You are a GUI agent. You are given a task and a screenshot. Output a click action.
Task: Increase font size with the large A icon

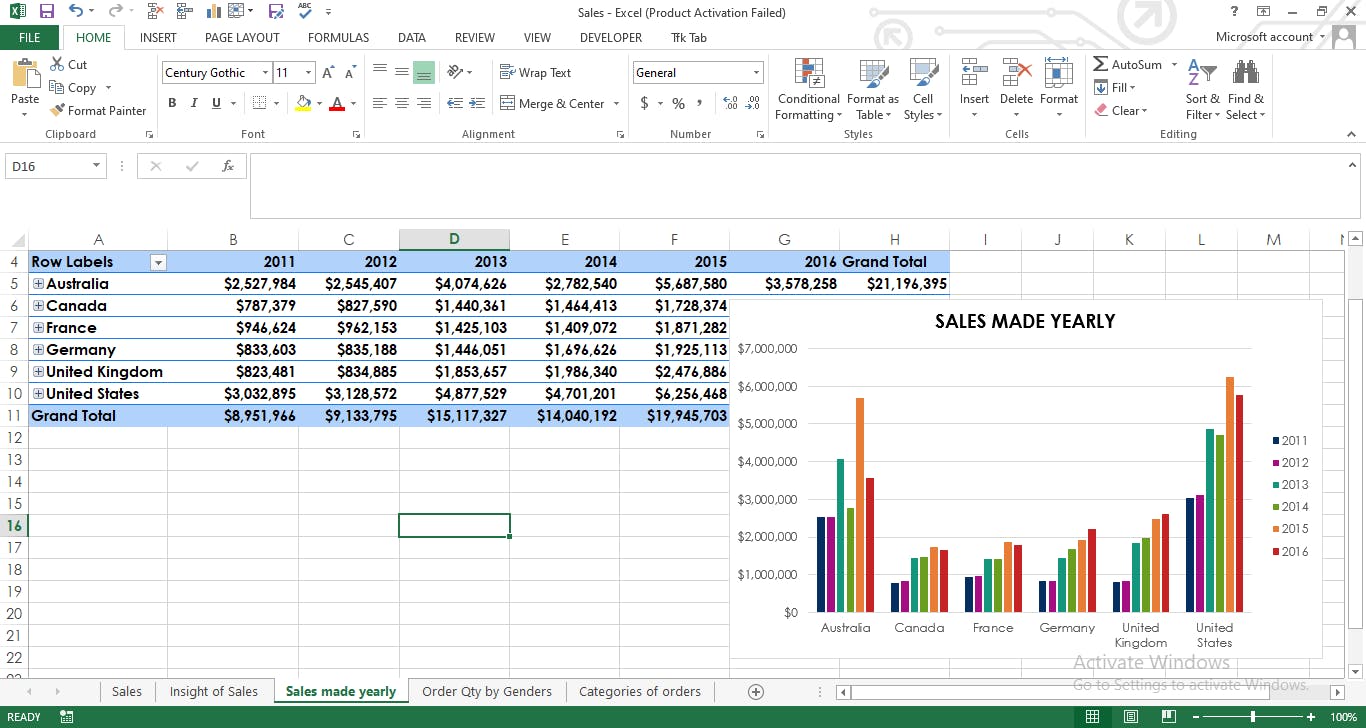click(x=328, y=73)
